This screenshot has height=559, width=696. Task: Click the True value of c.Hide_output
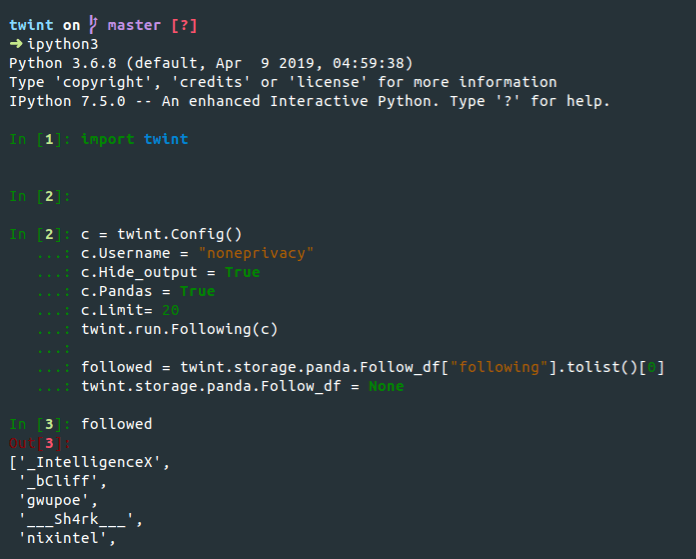point(242,272)
